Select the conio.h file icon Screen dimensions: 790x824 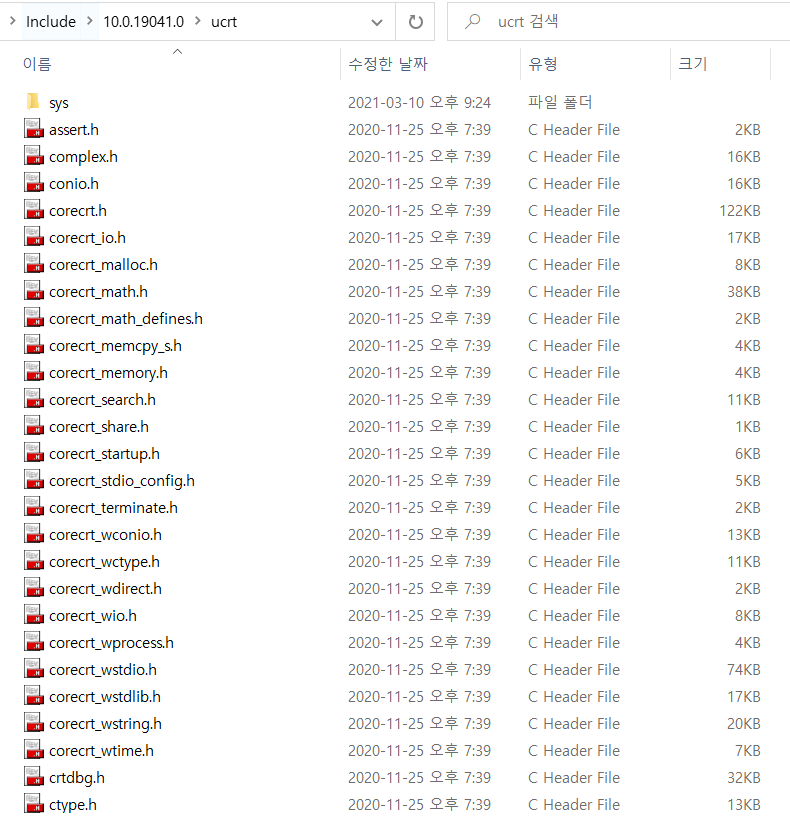point(34,183)
